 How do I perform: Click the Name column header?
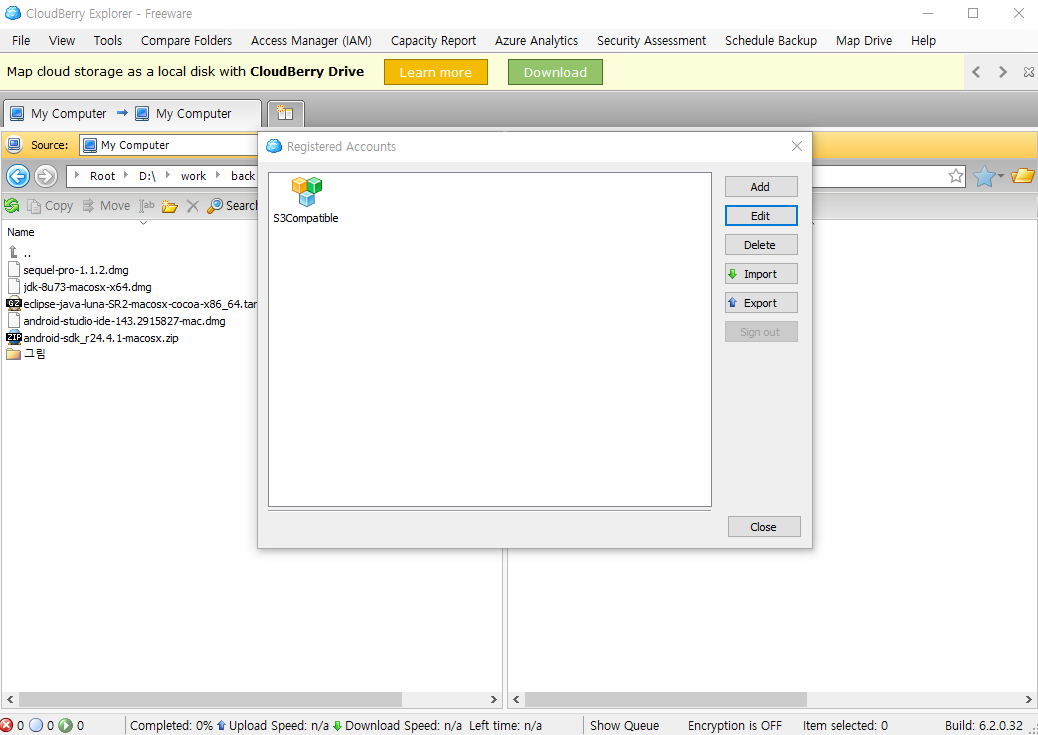coord(21,232)
